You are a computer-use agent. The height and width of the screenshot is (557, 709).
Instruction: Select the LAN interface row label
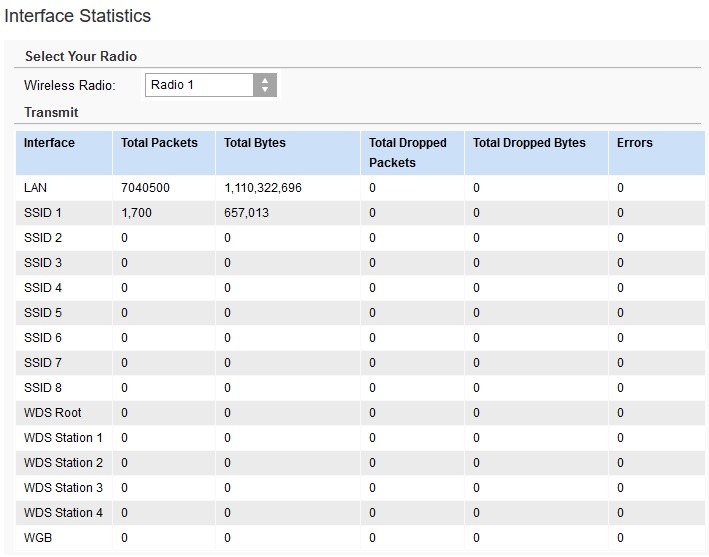(35, 188)
